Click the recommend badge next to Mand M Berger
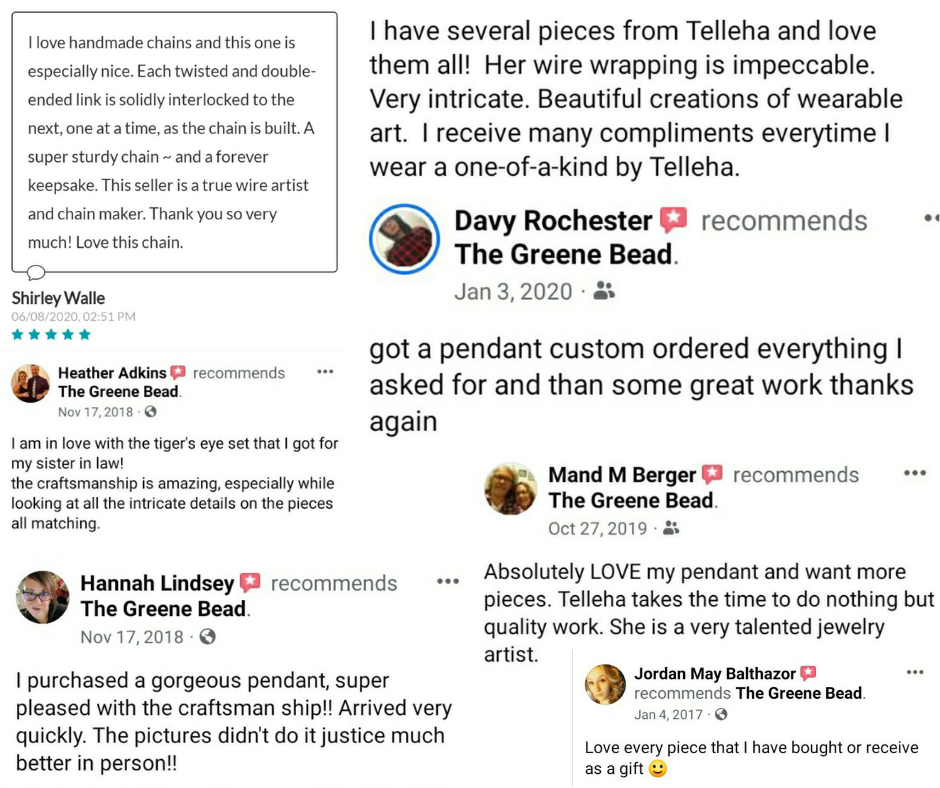Screen dimensions: 940x788 click(711, 475)
